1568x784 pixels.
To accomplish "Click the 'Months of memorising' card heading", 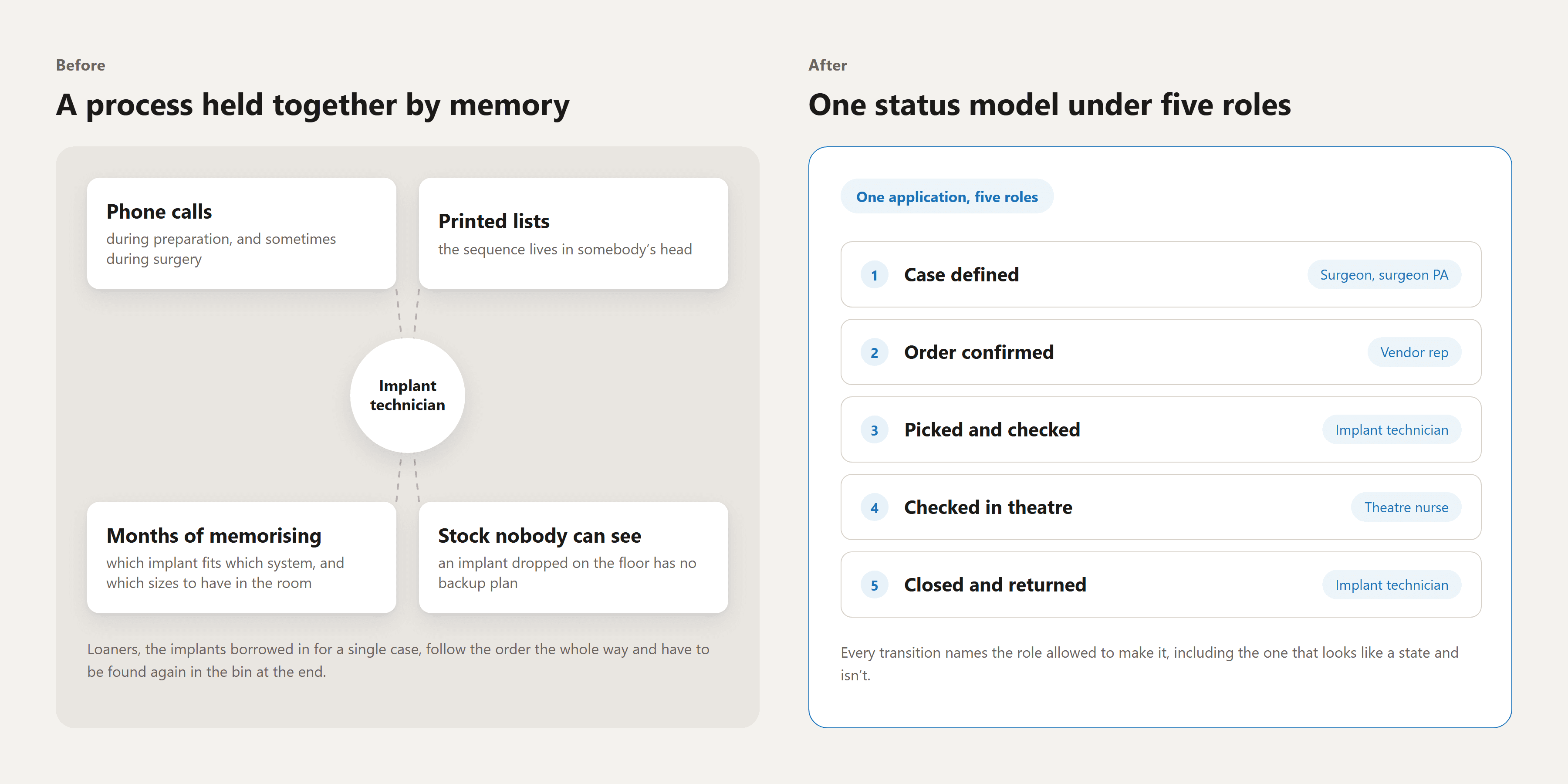I will [x=214, y=536].
